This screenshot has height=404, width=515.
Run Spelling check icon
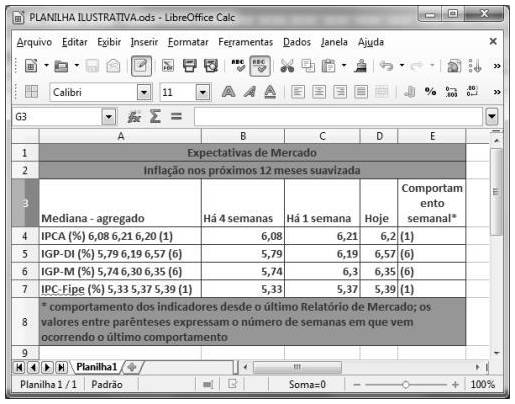pyautogui.click(x=238, y=66)
